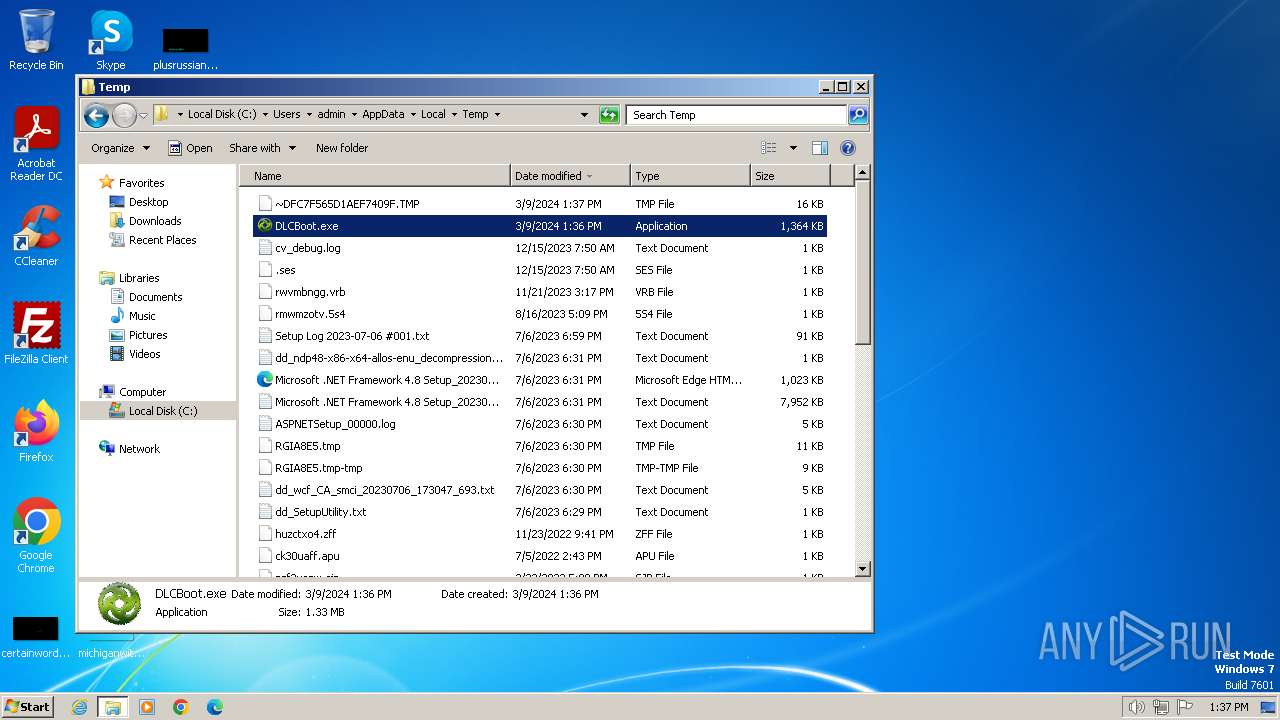Viewport: 1280px width, 720px height.
Task: Select the DLCBoot.exe file
Action: click(x=540, y=226)
